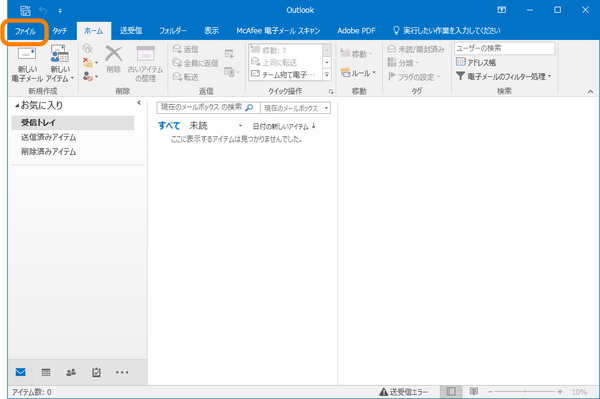Image resolution: width=600 pixels, height=399 pixels.
Task: Open the フォルダー ribbon tab
Action: tap(173, 31)
